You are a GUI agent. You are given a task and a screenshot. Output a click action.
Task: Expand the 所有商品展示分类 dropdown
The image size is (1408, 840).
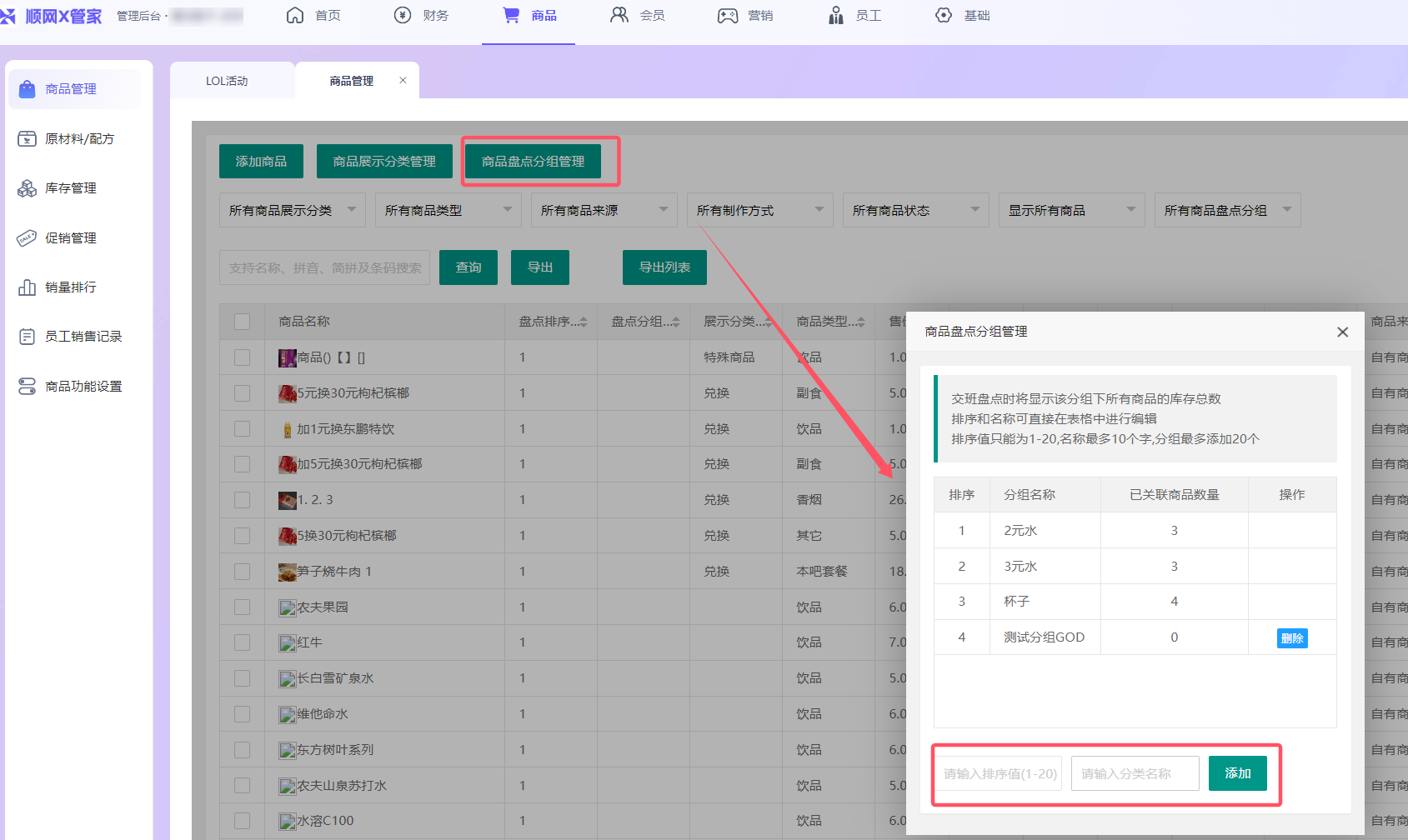tap(292, 211)
